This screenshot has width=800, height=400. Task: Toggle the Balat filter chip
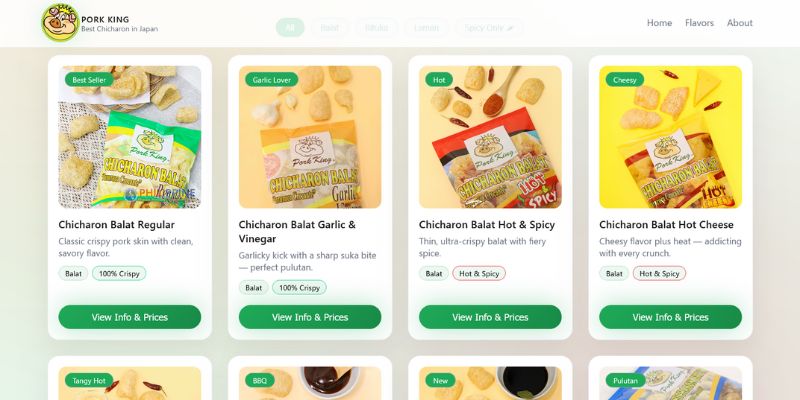330,28
